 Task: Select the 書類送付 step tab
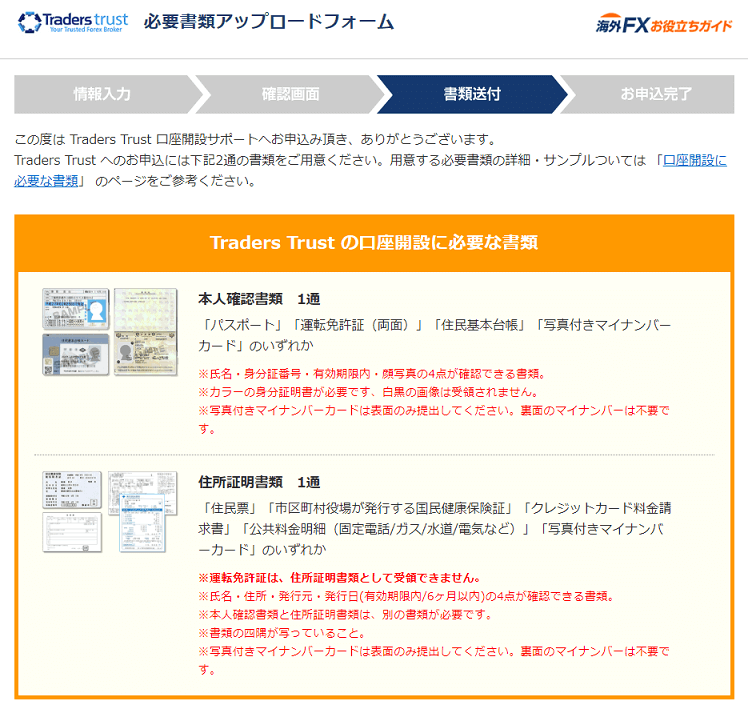point(472,94)
